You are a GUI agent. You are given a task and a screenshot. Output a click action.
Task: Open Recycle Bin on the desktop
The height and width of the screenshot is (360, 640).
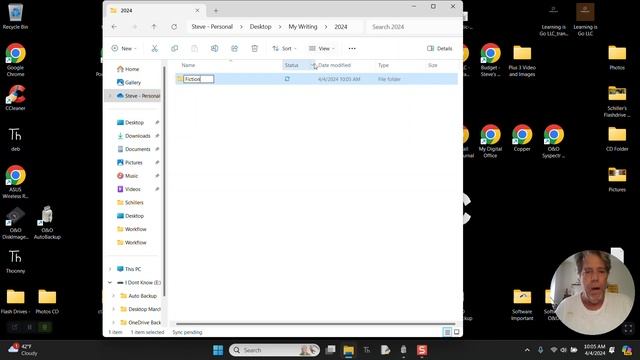16,17
